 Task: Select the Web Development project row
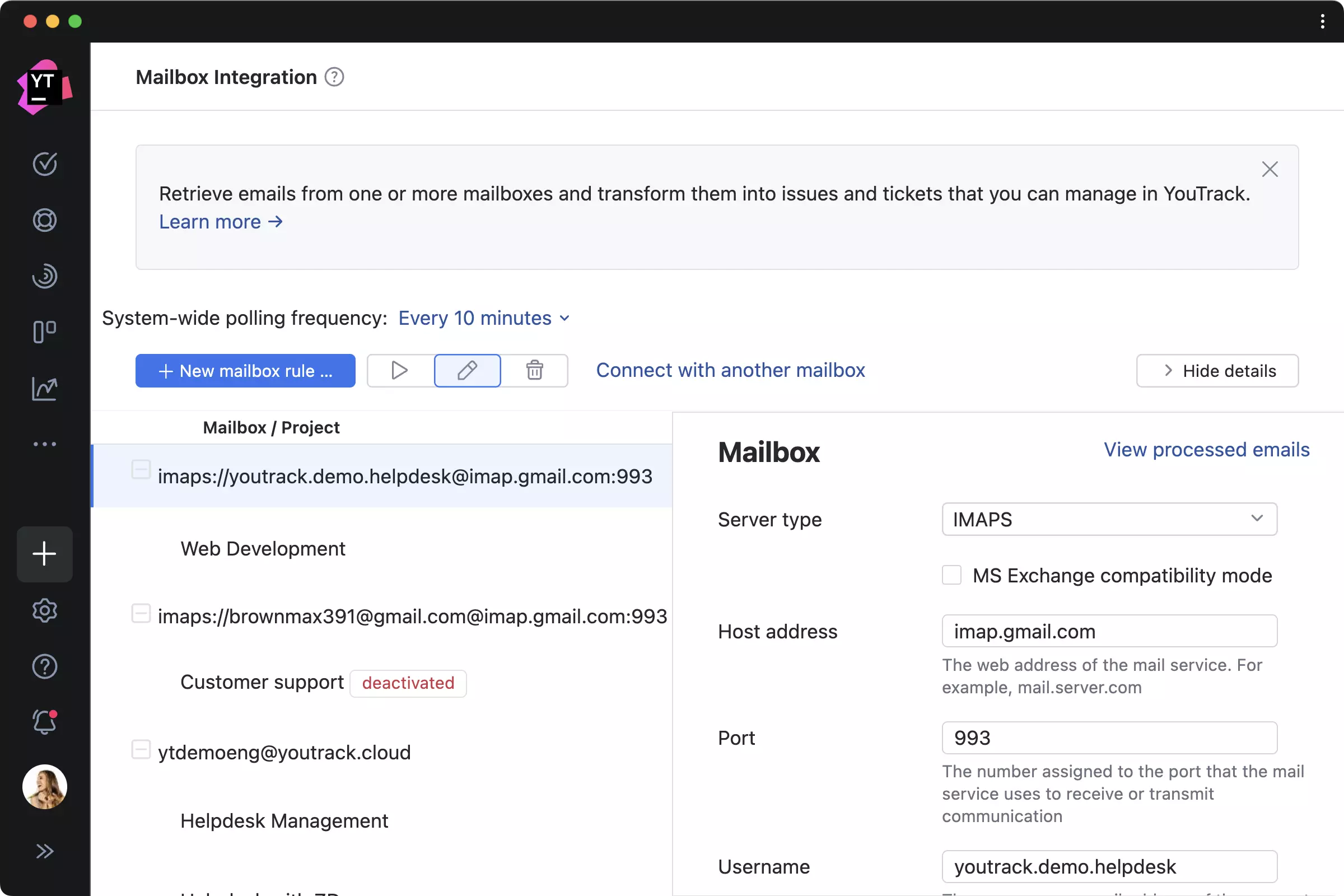tap(263, 549)
